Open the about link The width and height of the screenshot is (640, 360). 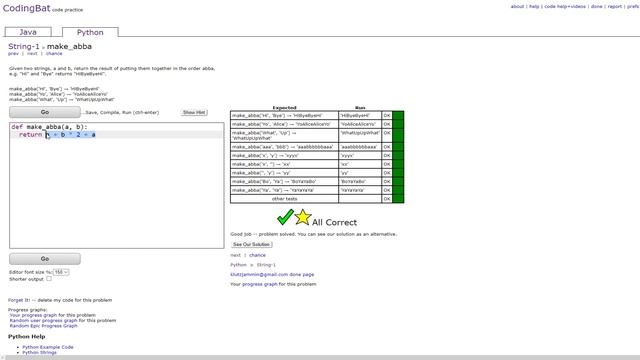pyautogui.click(x=517, y=7)
